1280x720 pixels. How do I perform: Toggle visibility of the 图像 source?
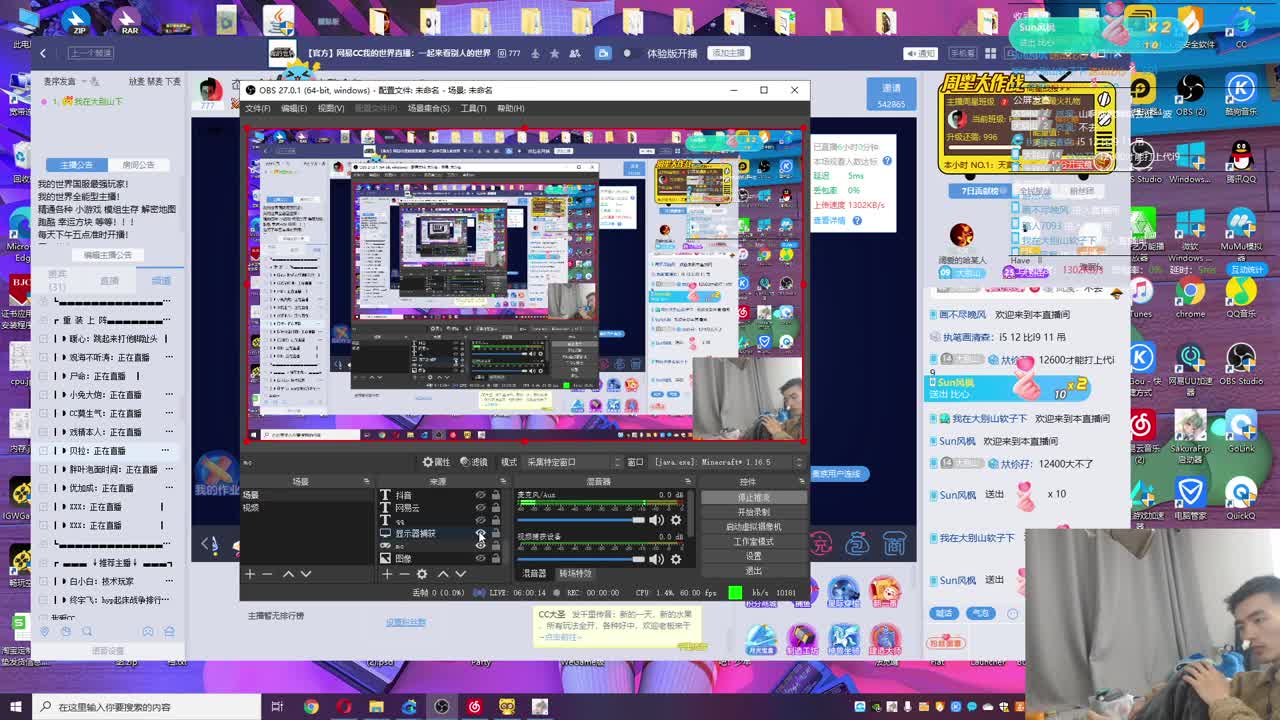point(480,558)
